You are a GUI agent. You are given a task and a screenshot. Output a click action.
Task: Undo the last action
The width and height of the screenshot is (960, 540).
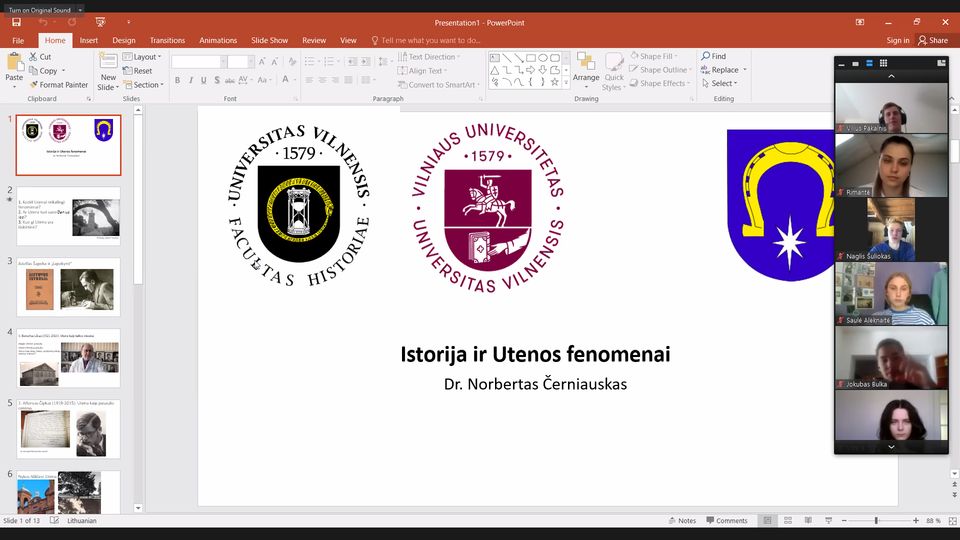pos(43,22)
